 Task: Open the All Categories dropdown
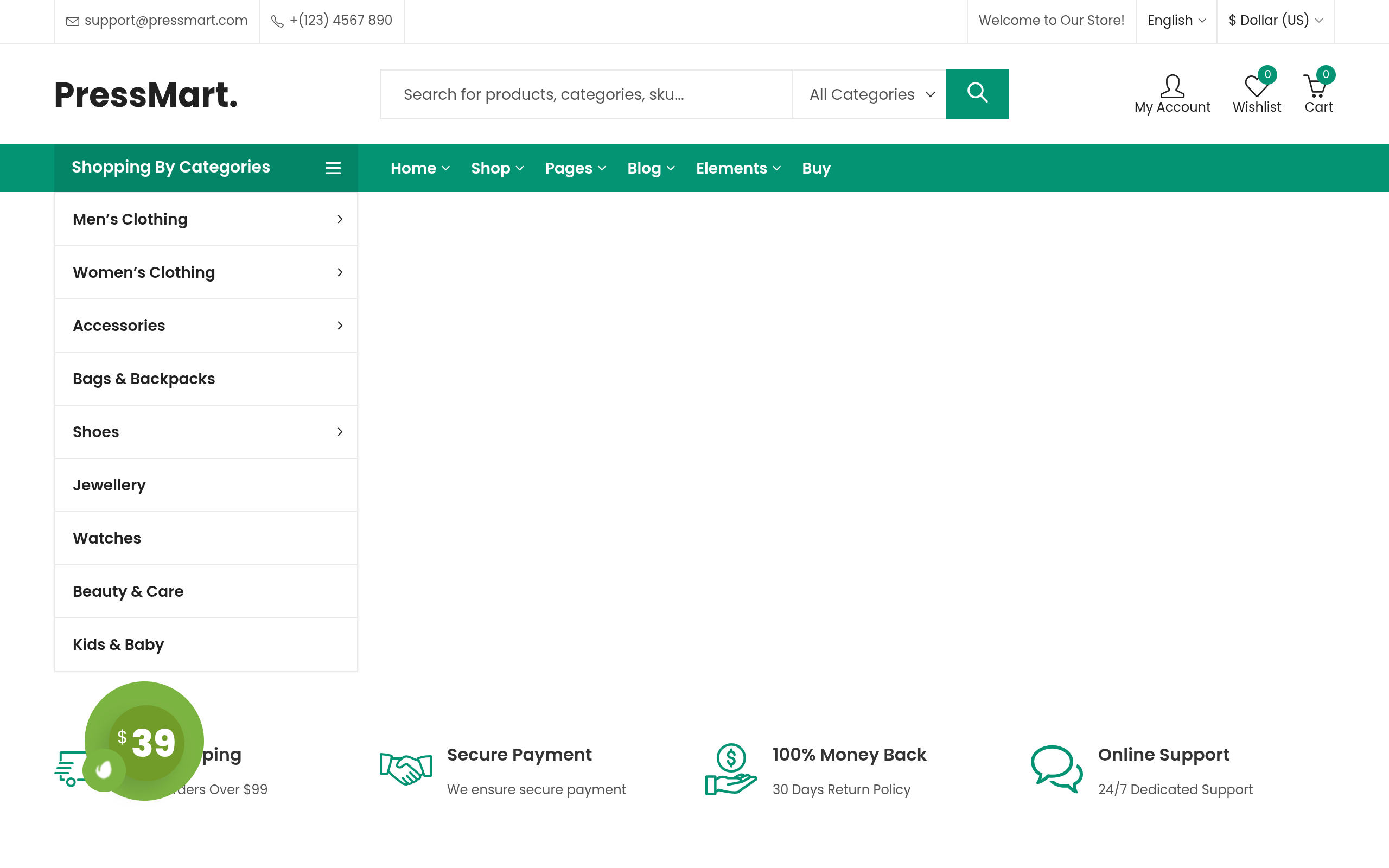coord(870,94)
